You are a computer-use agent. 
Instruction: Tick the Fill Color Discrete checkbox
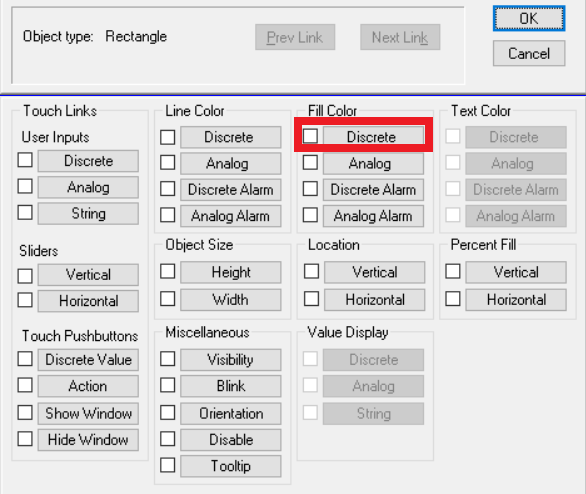[310, 136]
